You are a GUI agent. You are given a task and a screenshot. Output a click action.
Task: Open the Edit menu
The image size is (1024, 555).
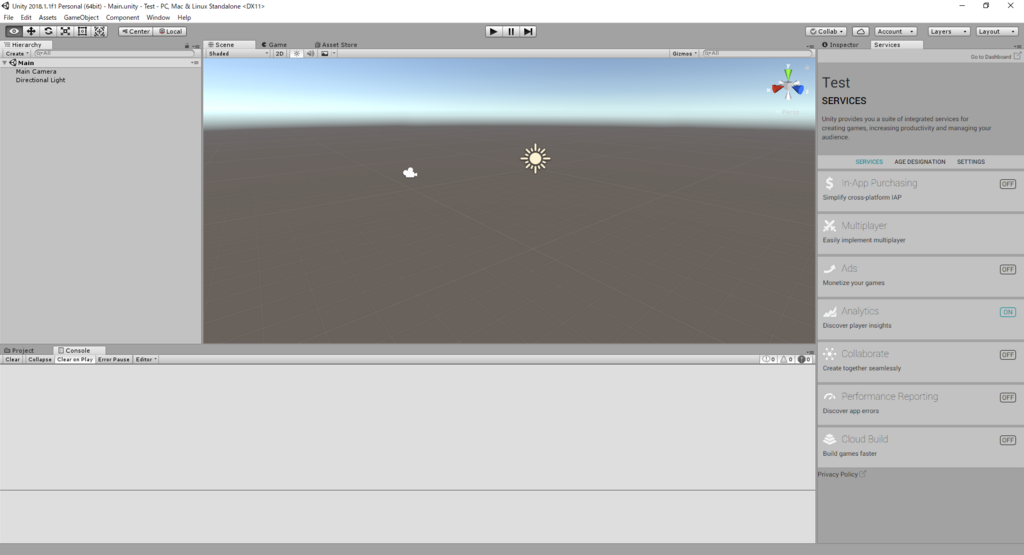[x=26, y=18]
